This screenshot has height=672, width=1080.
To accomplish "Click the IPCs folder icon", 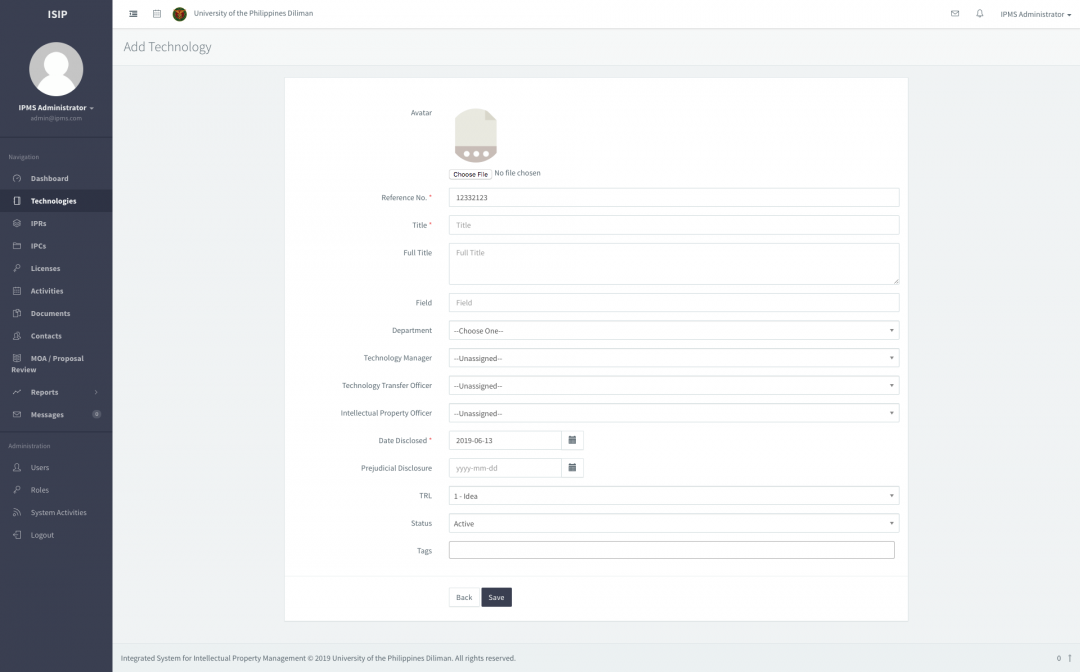I will pos(17,246).
